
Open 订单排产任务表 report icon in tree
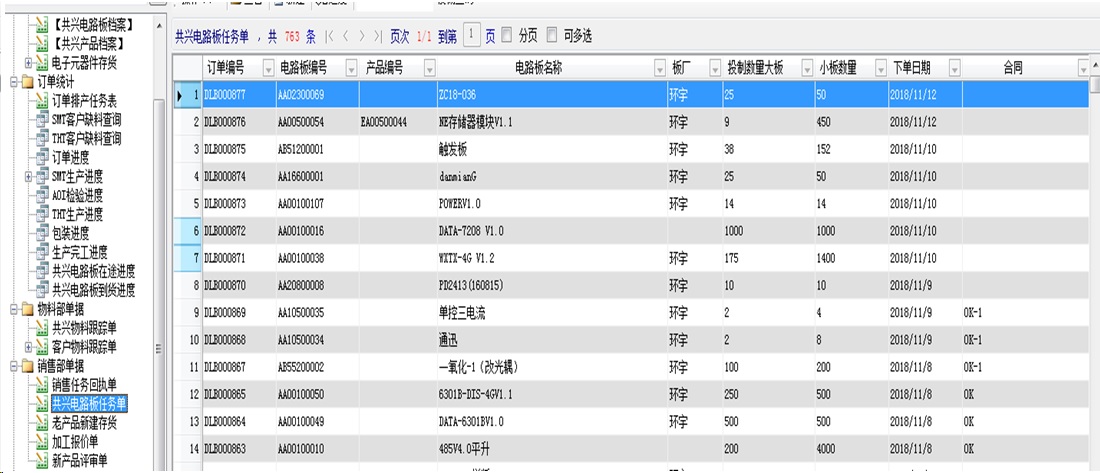click(x=42, y=100)
